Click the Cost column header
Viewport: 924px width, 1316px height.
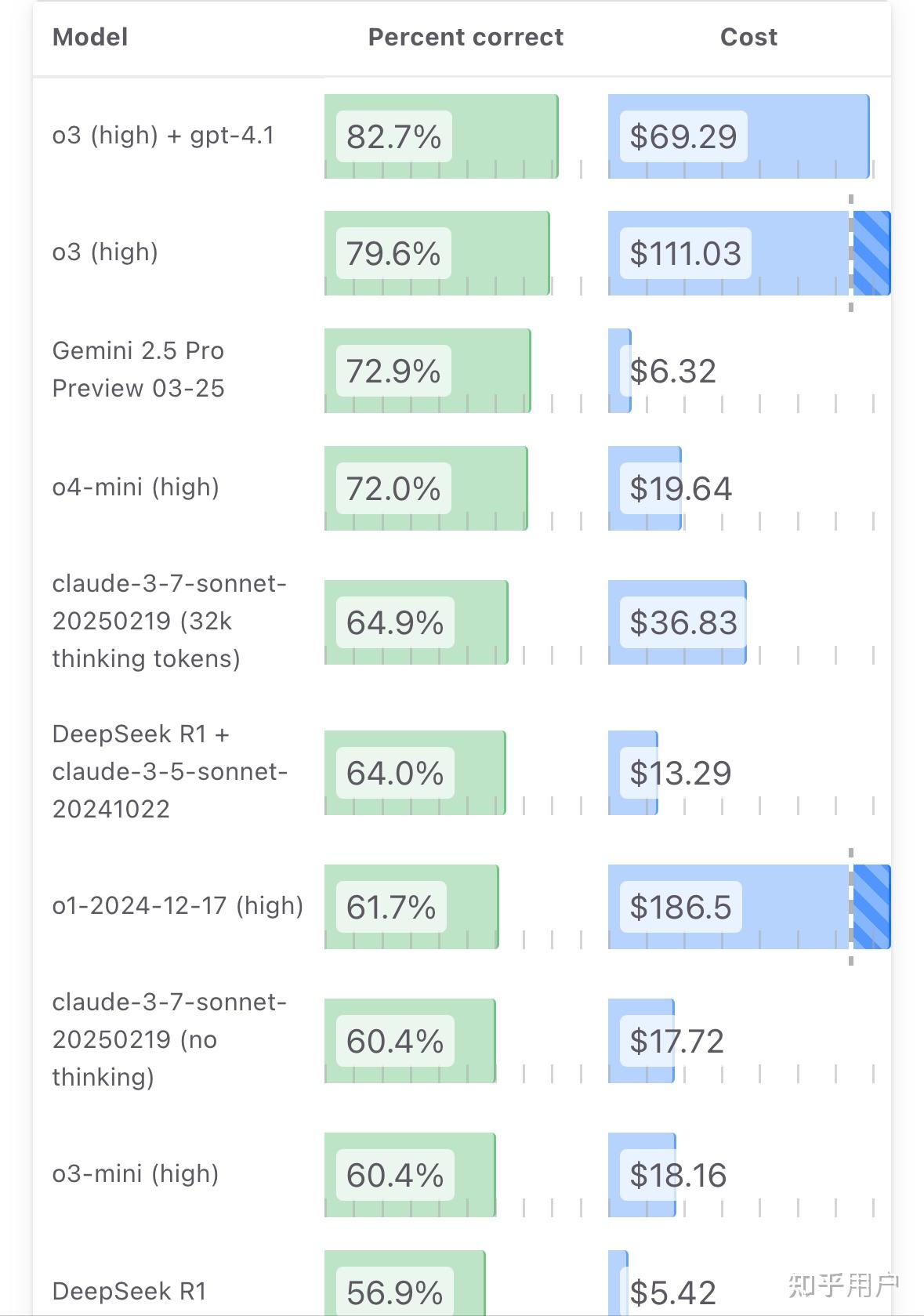(x=748, y=37)
